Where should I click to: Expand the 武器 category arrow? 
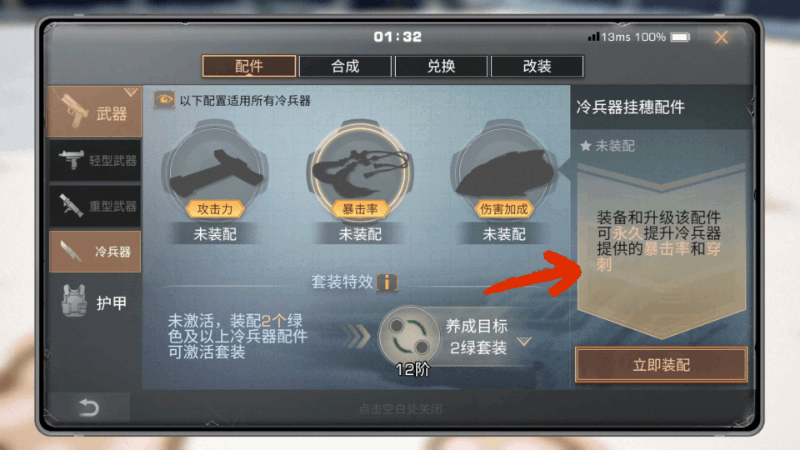click(131, 92)
